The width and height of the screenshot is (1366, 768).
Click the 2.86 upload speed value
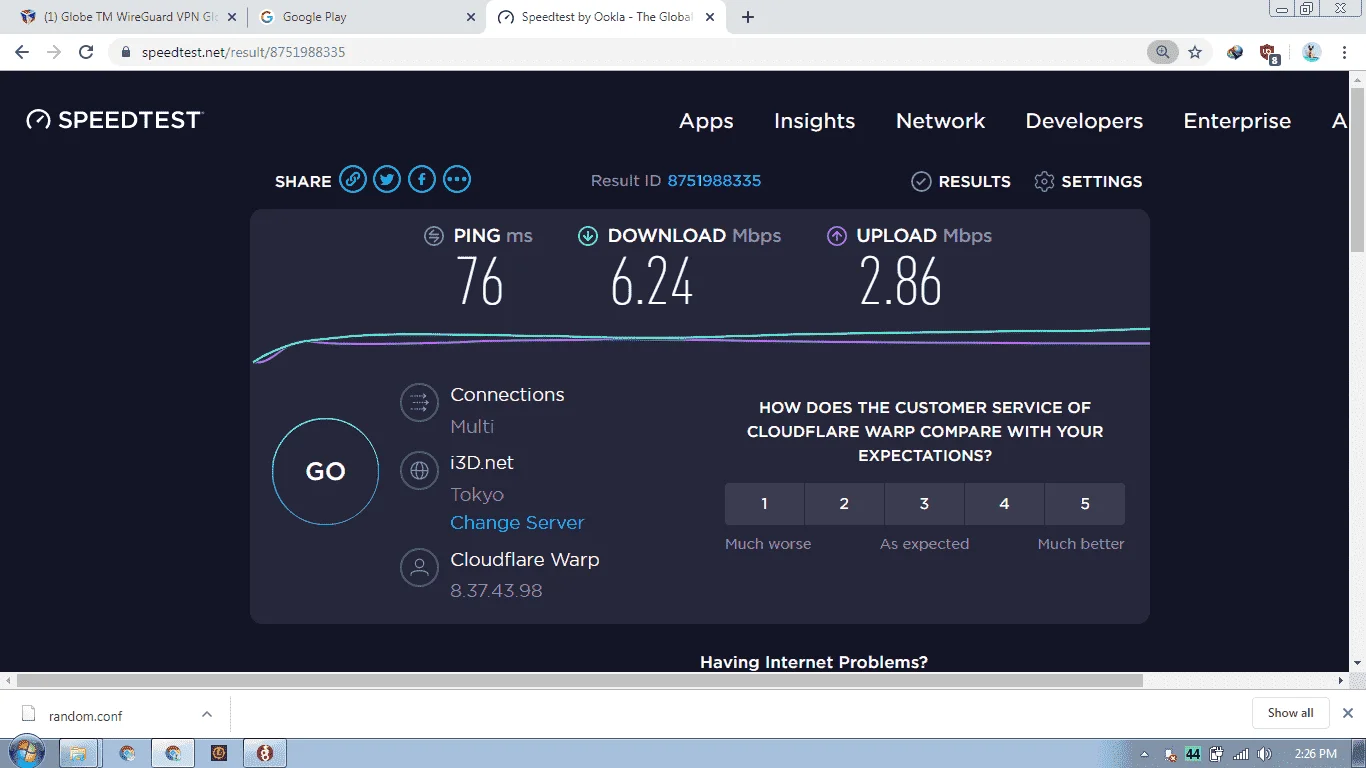pos(901,281)
